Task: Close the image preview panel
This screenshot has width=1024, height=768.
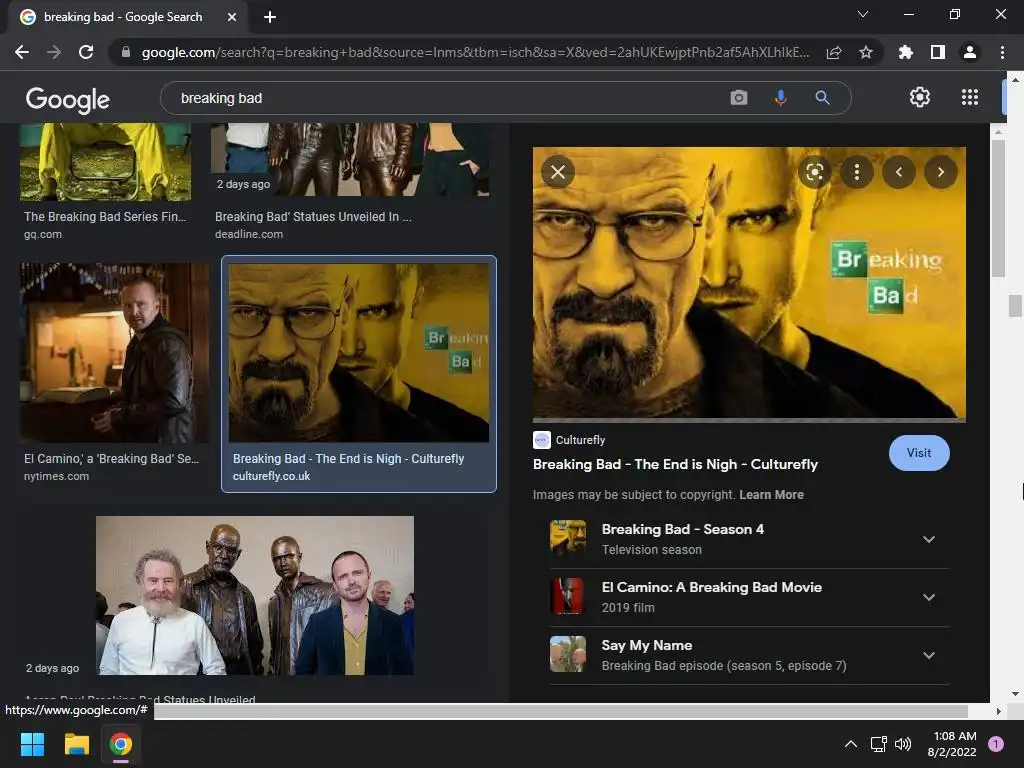Action: 558,172
